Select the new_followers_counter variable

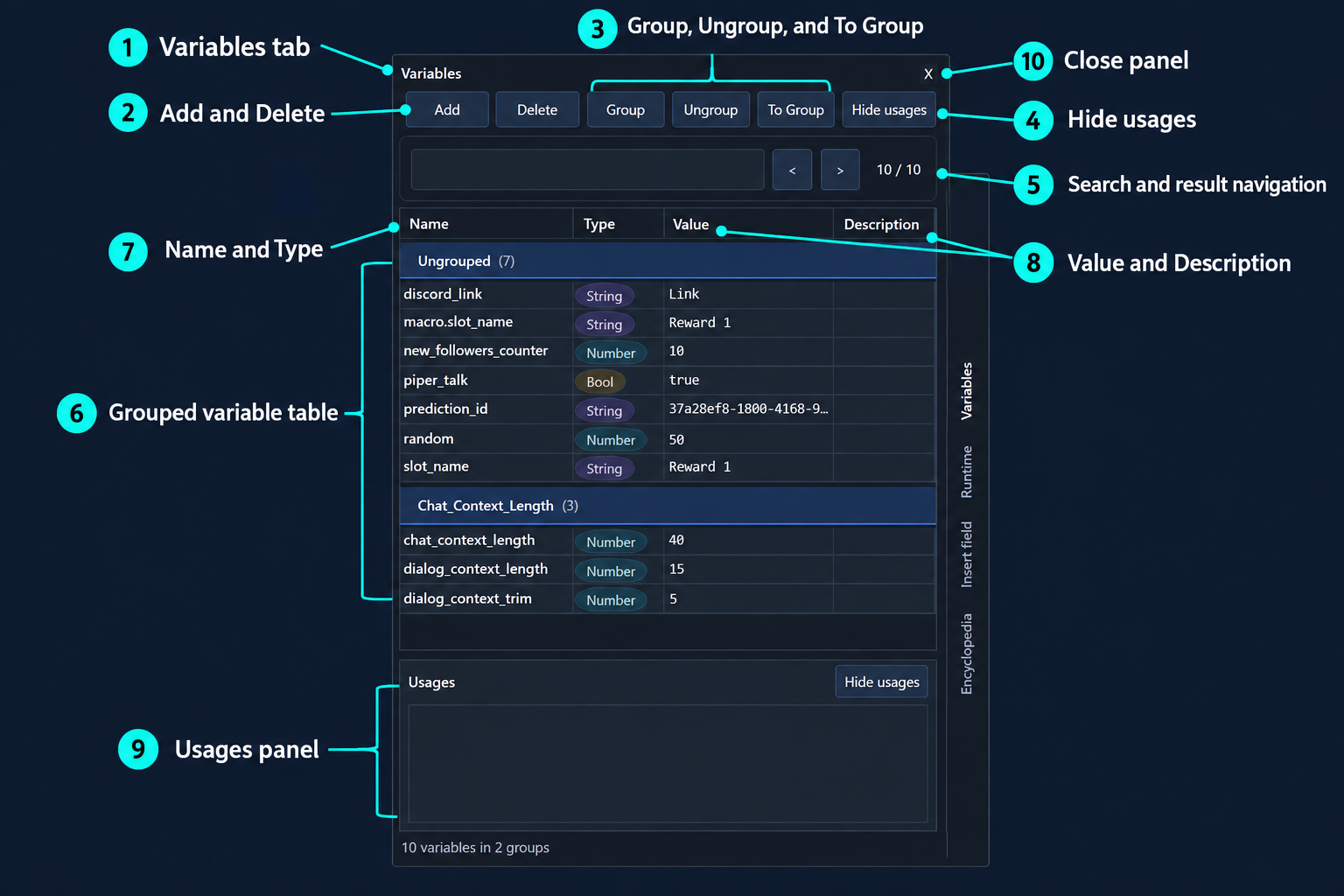pos(668,352)
